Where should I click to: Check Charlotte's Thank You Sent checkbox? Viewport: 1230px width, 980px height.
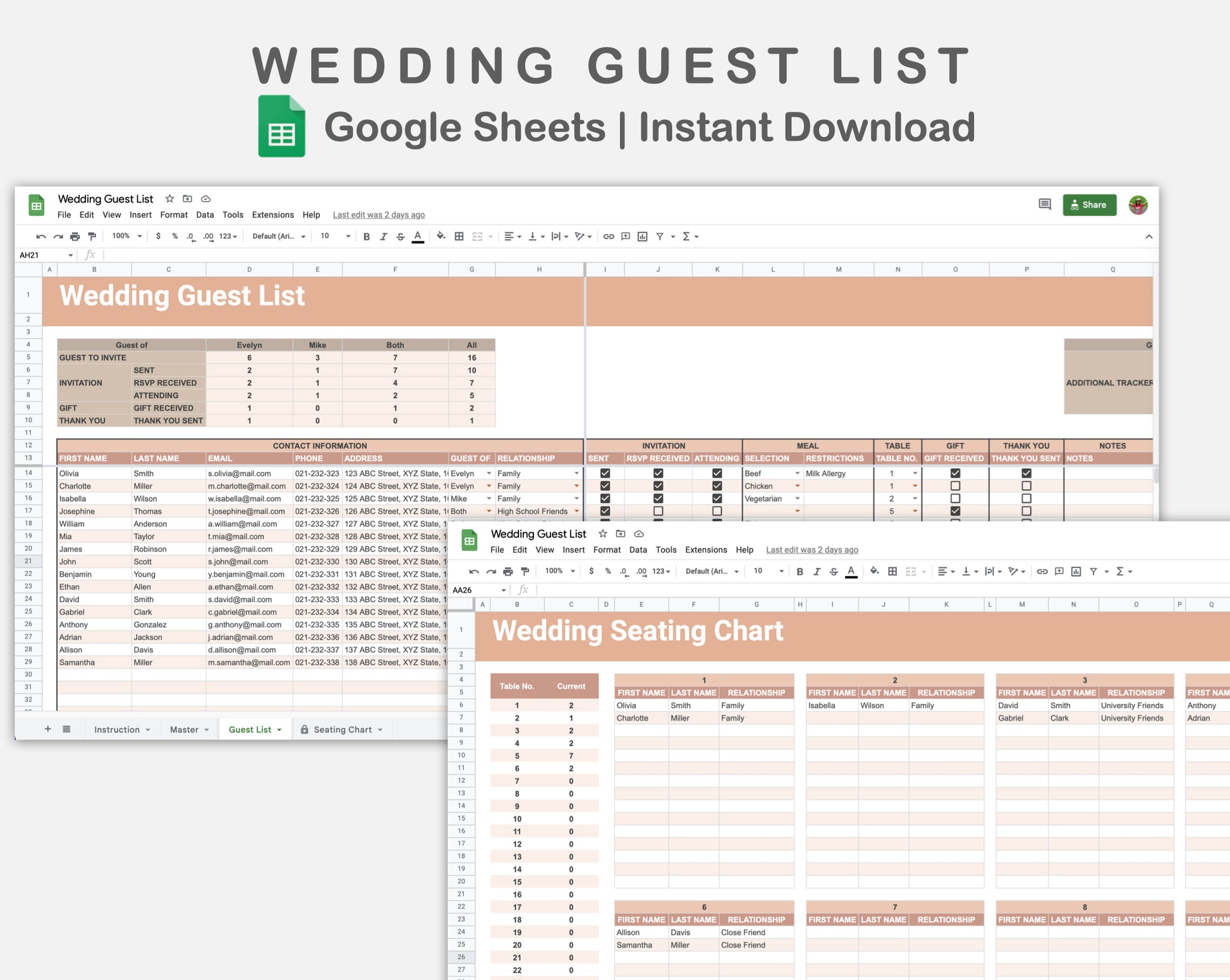(x=1026, y=486)
